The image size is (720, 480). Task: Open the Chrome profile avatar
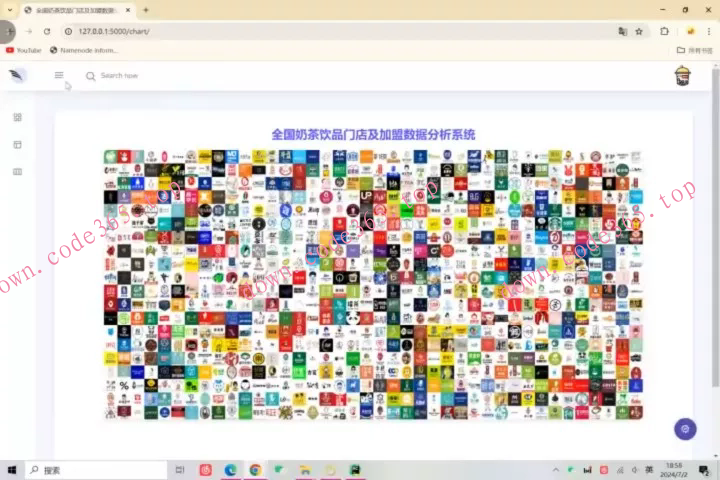point(690,31)
